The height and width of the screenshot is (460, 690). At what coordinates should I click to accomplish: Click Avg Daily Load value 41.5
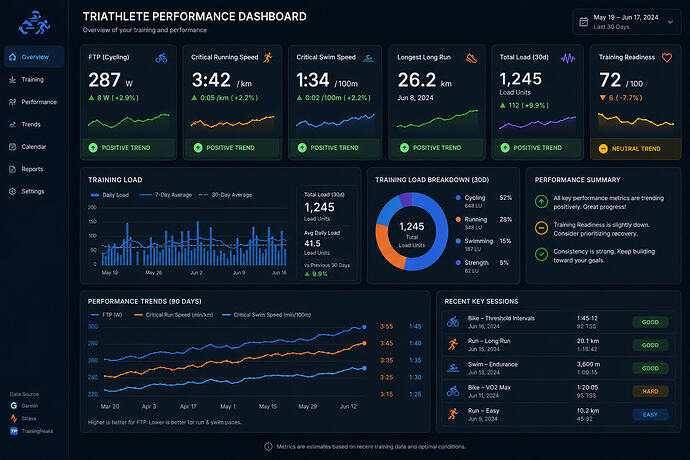[312, 243]
